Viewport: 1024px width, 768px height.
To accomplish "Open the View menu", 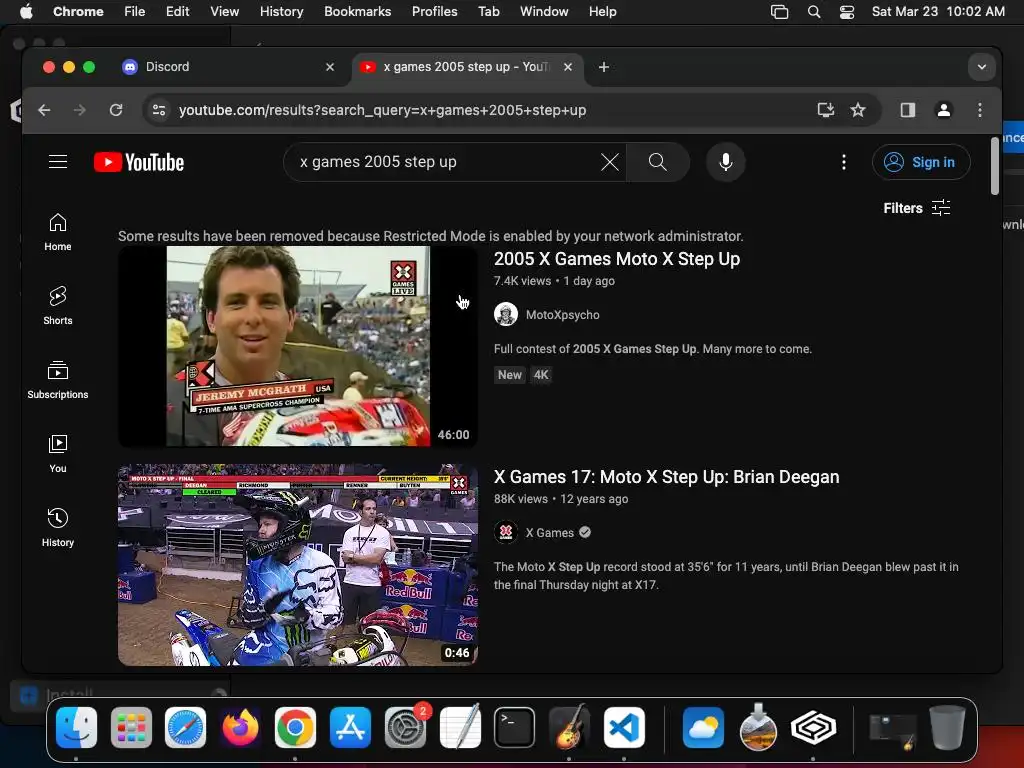I will (225, 12).
